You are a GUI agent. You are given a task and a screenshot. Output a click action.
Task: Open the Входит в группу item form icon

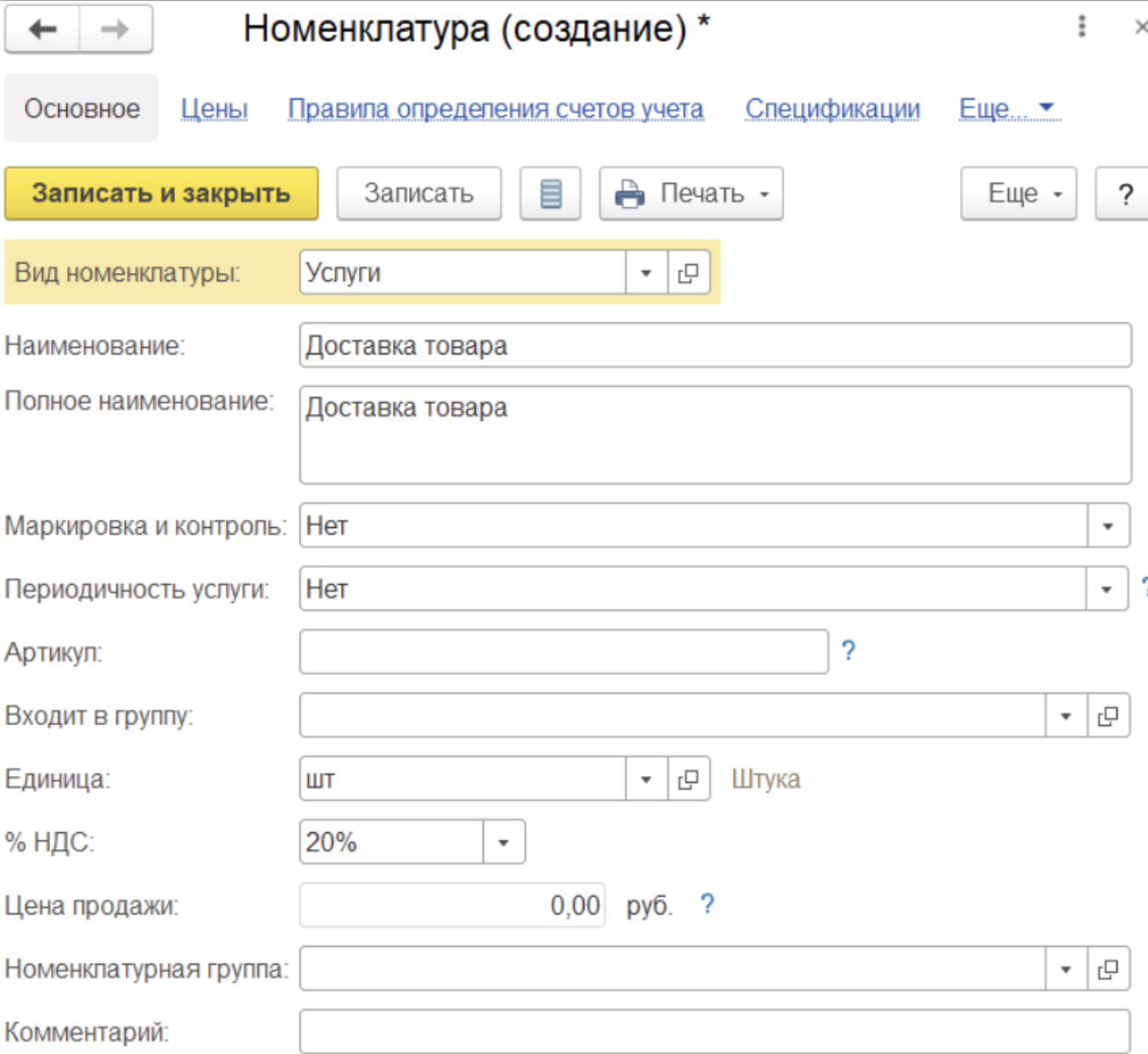(1108, 717)
